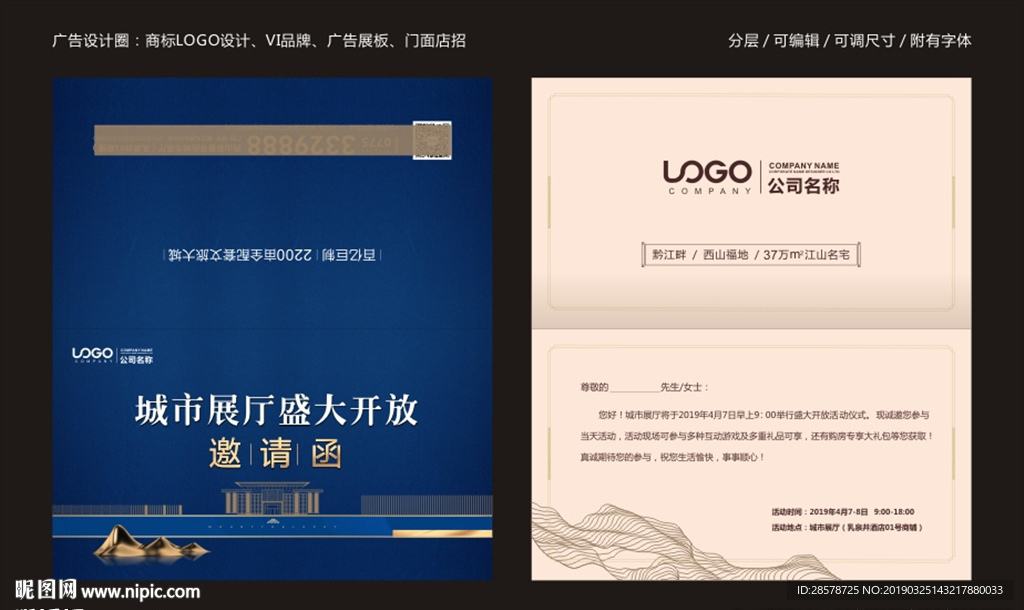Screen dimensions: 1024x610
Task: Click the large LOGO on beige card
Action: [x=707, y=177]
